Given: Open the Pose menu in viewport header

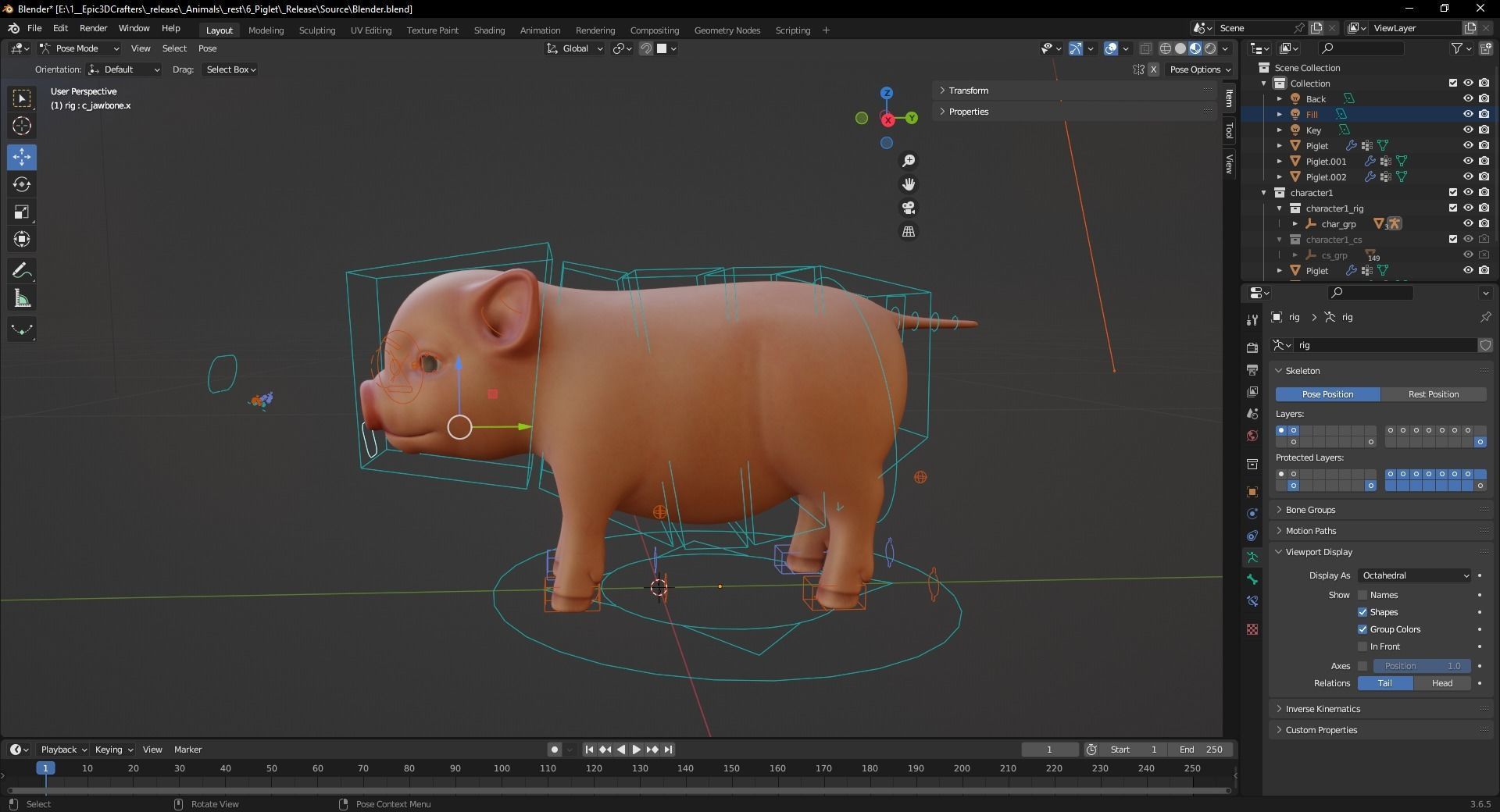Looking at the screenshot, I should [x=208, y=48].
